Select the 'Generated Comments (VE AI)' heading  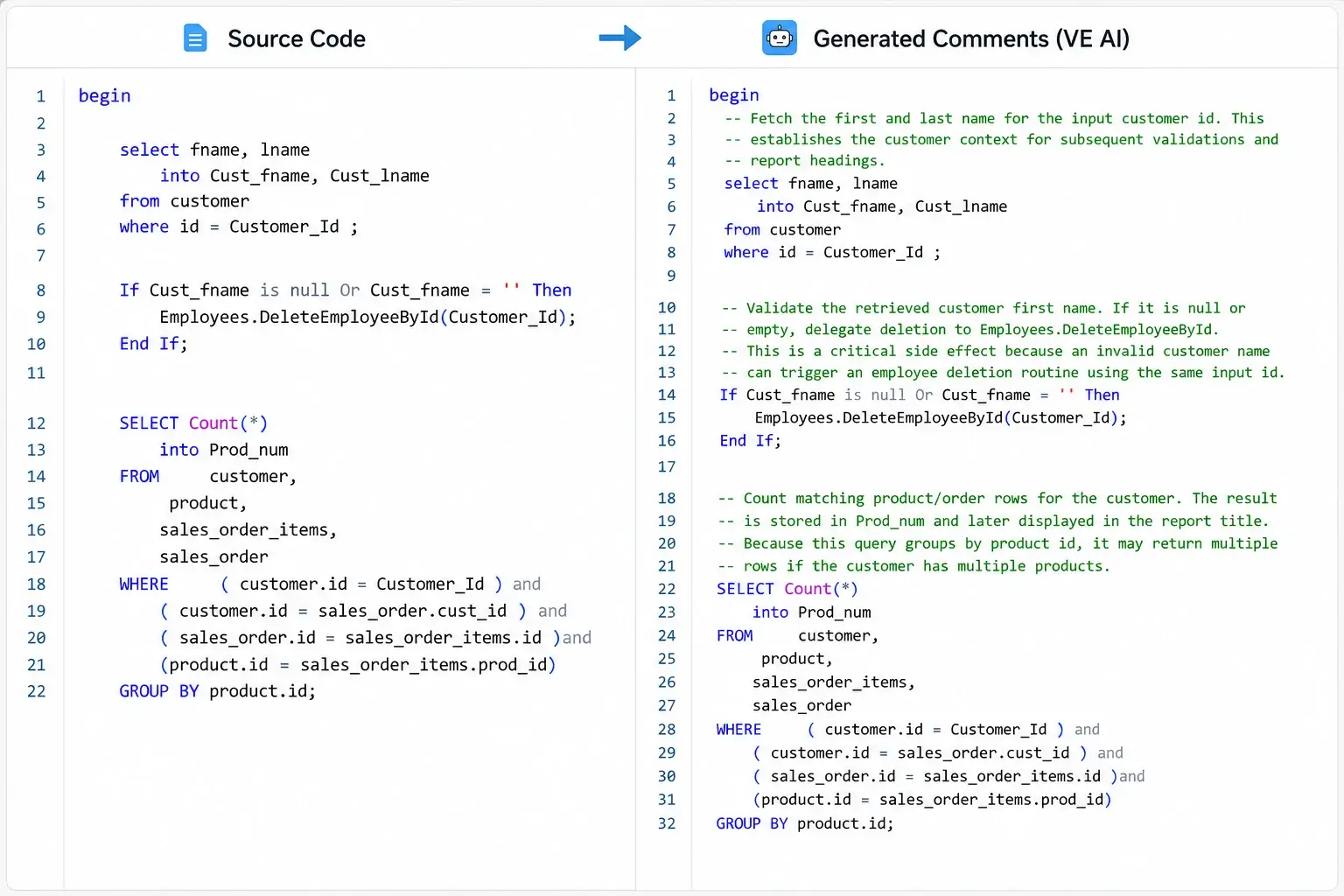coord(971,38)
